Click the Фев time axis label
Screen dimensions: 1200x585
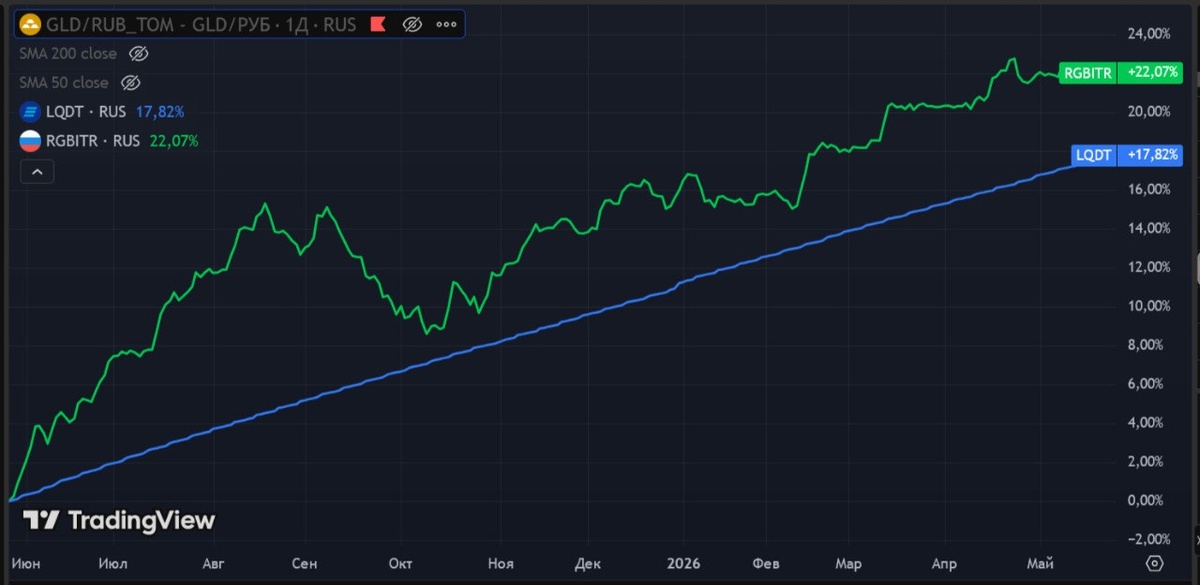click(767, 564)
